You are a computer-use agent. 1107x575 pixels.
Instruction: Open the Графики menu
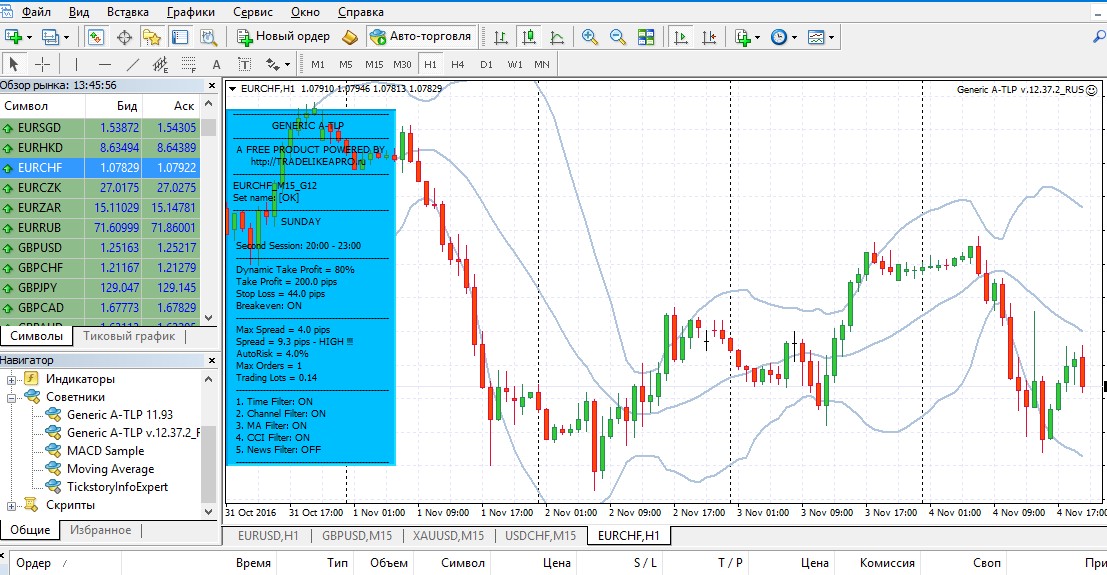(x=191, y=12)
